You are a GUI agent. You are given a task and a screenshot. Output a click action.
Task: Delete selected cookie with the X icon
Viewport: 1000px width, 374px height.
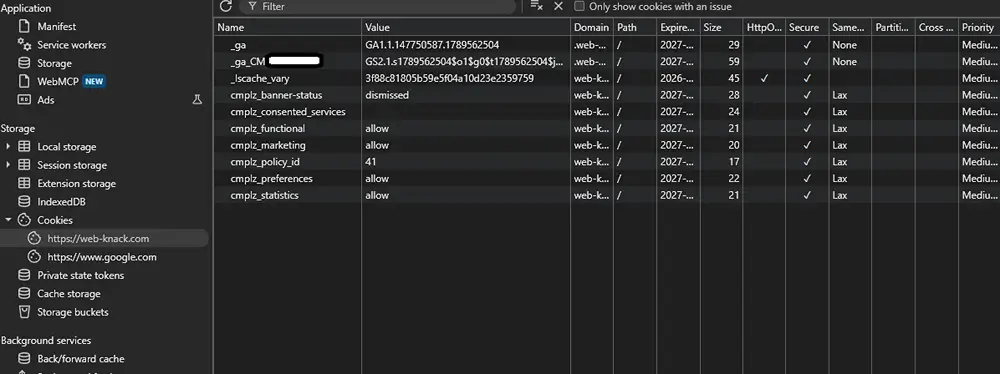558,6
